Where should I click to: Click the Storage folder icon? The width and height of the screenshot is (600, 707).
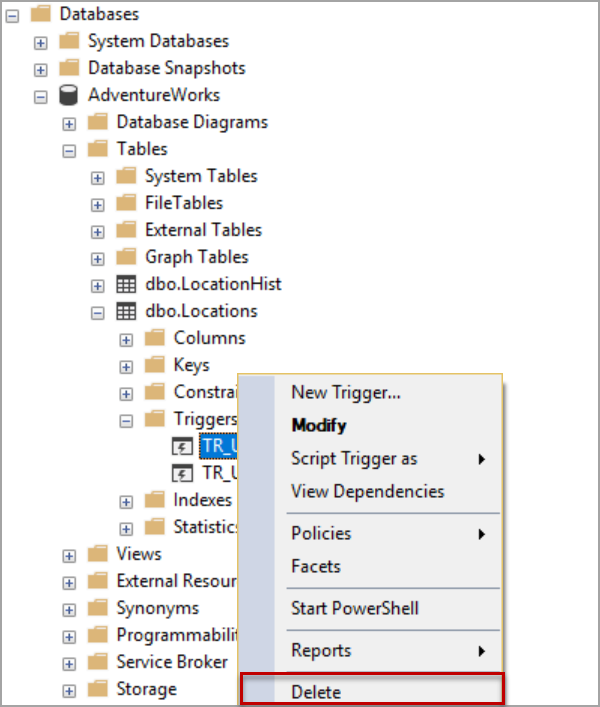(x=97, y=689)
